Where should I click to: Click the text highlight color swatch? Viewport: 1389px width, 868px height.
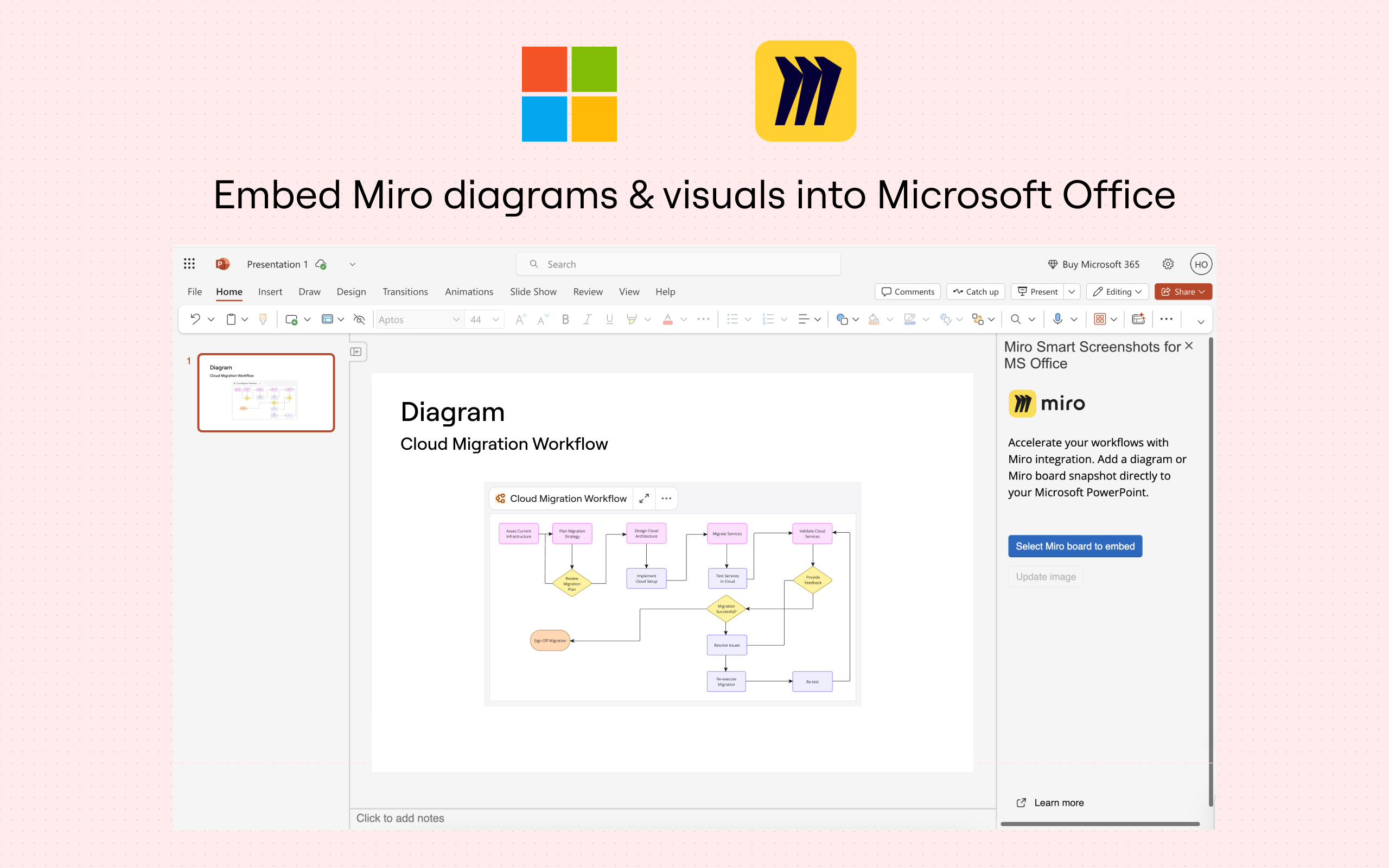point(632,319)
